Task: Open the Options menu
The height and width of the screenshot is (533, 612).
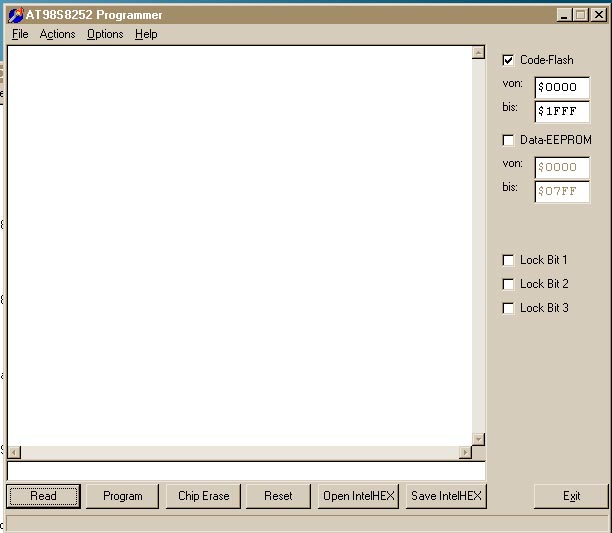Action: [x=105, y=34]
